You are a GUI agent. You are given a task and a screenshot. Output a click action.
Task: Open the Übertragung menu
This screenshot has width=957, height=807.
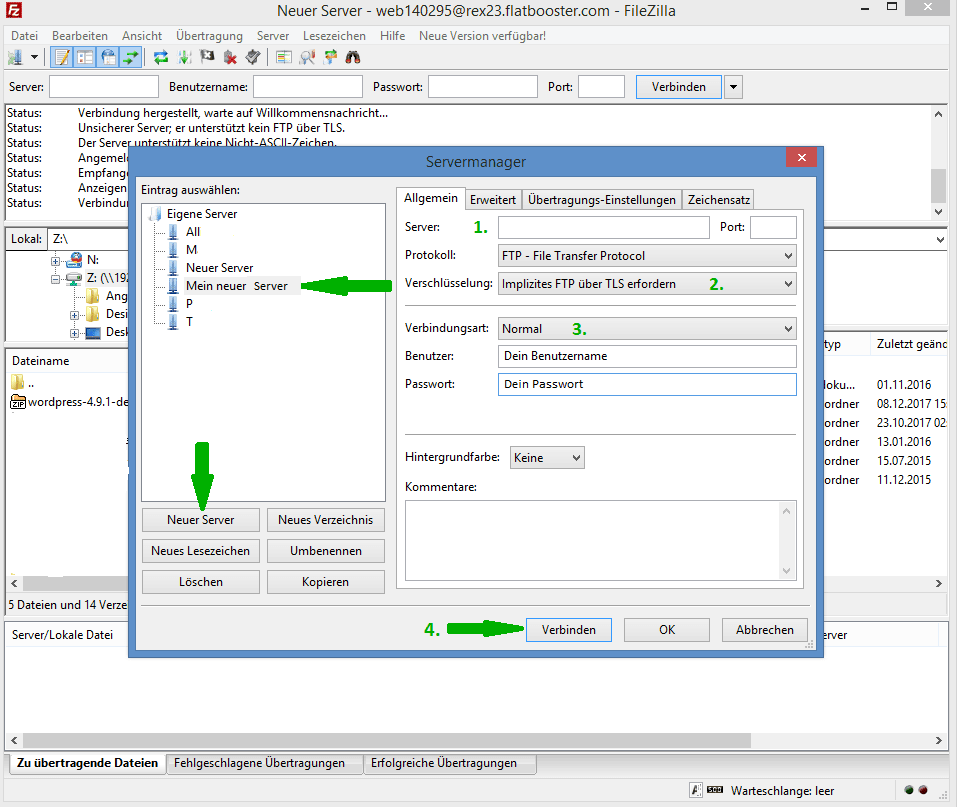pyautogui.click(x=209, y=36)
